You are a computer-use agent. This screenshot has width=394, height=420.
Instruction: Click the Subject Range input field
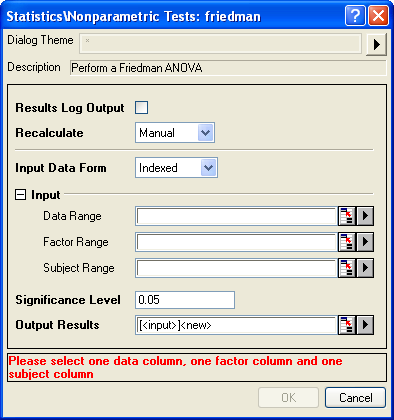(x=236, y=268)
